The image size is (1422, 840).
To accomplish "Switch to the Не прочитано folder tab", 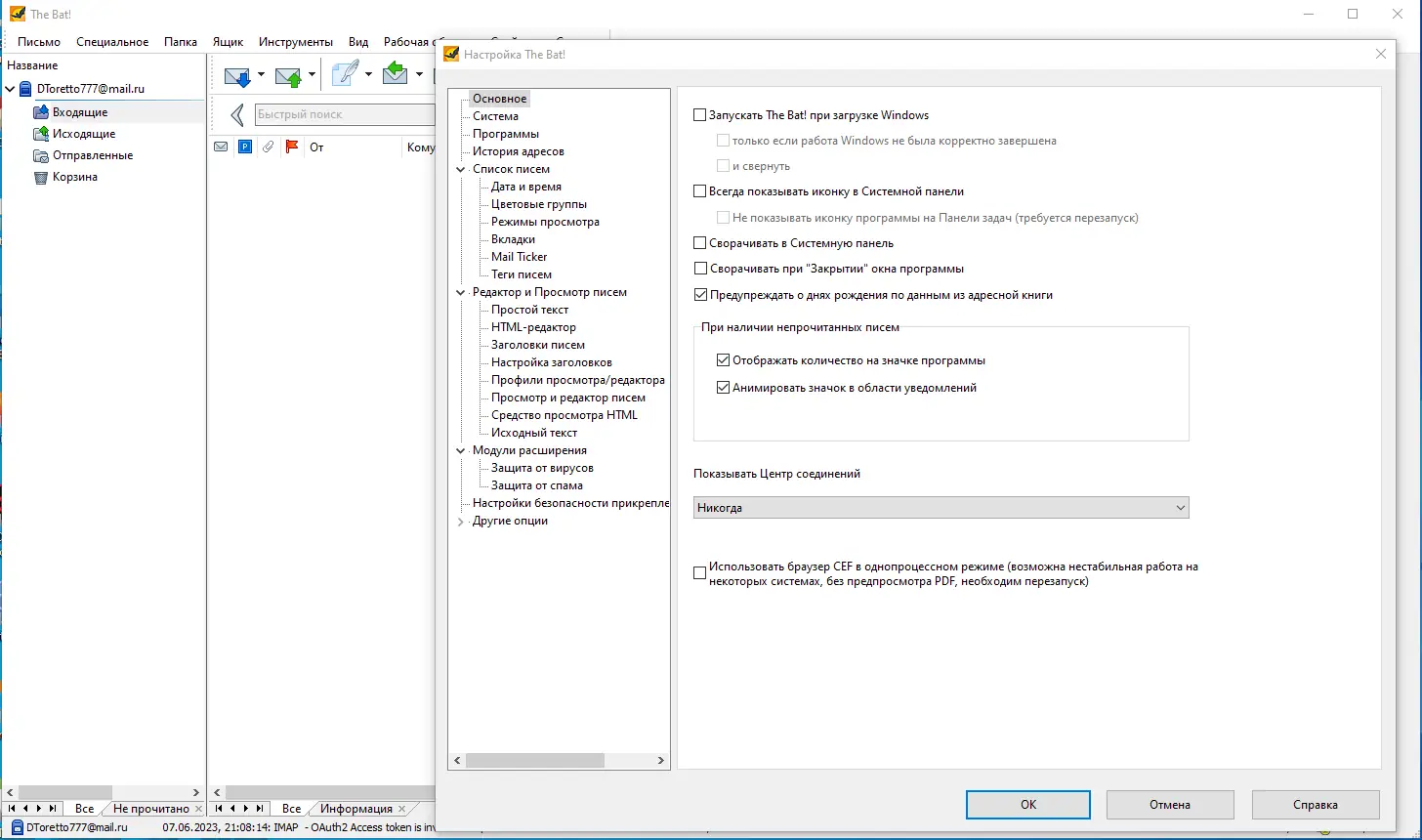I will tap(151, 809).
